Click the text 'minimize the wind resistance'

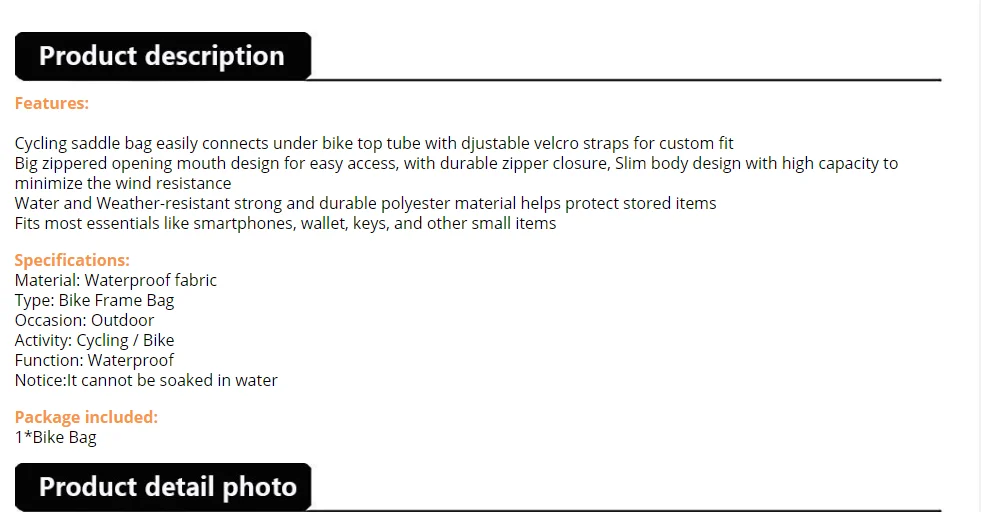coord(123,183)
